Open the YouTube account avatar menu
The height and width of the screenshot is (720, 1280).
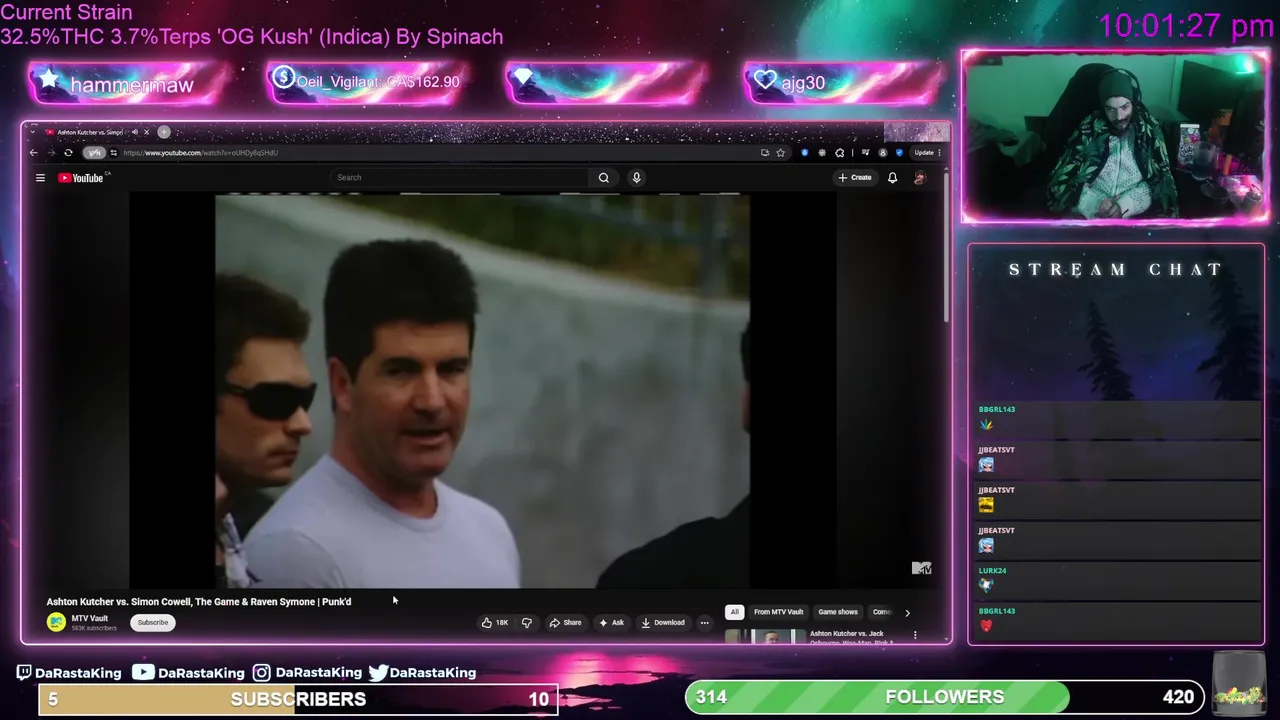[919, 178]
